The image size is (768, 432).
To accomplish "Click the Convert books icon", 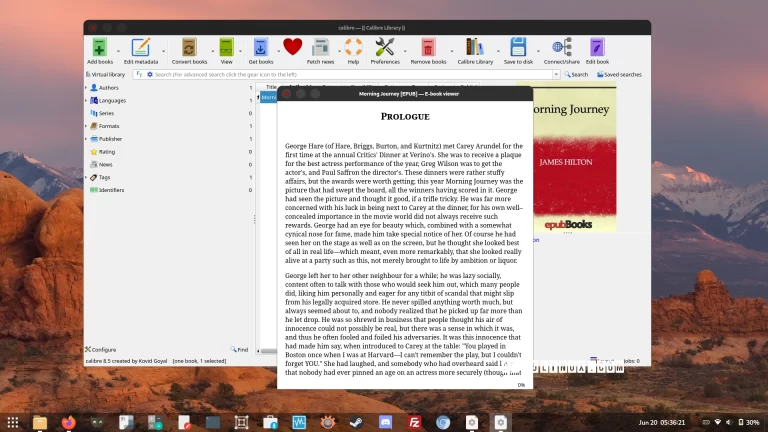I will (189, 48).
